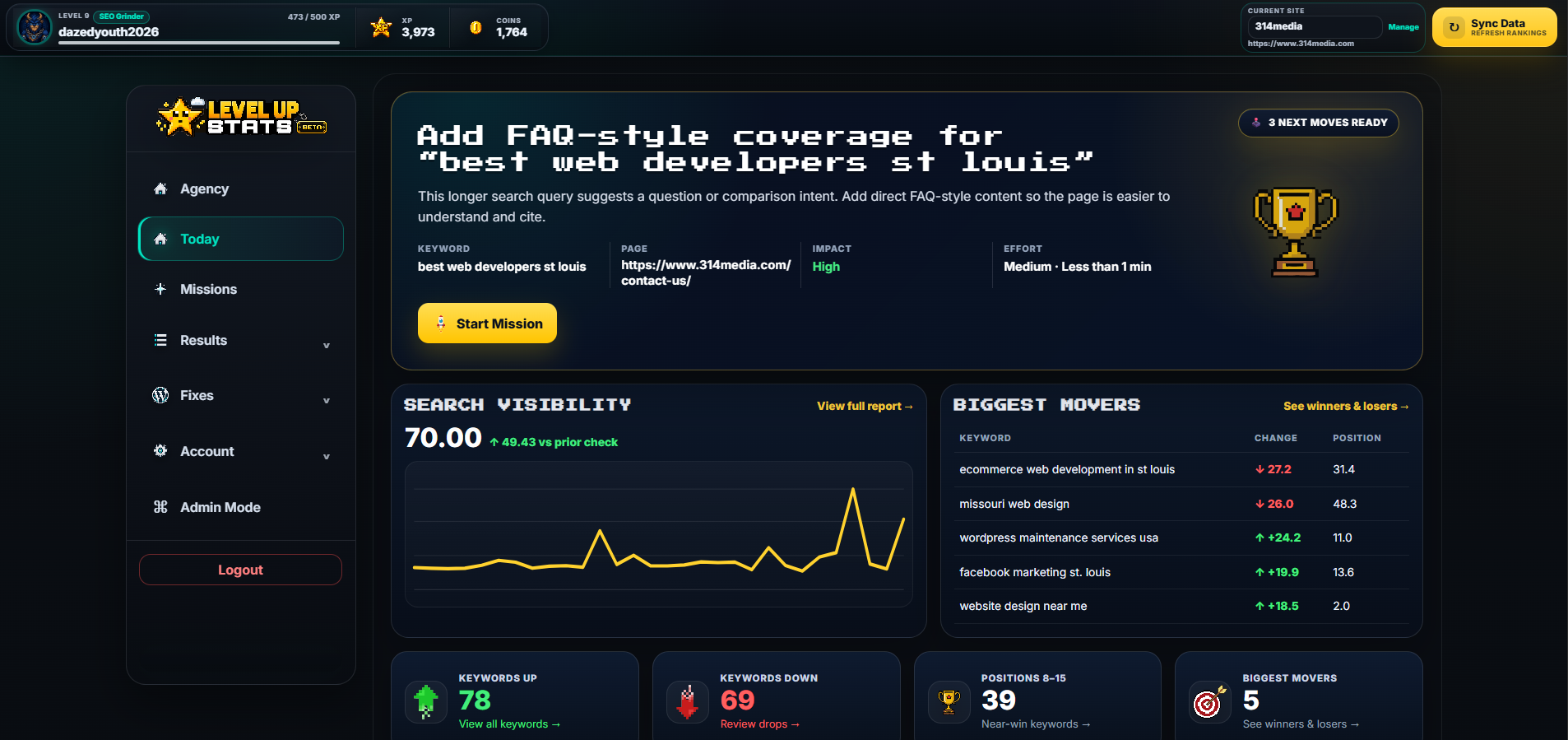Expand the Fixes menu chevron
The image size is (1568, 740).
coord(327,401)
